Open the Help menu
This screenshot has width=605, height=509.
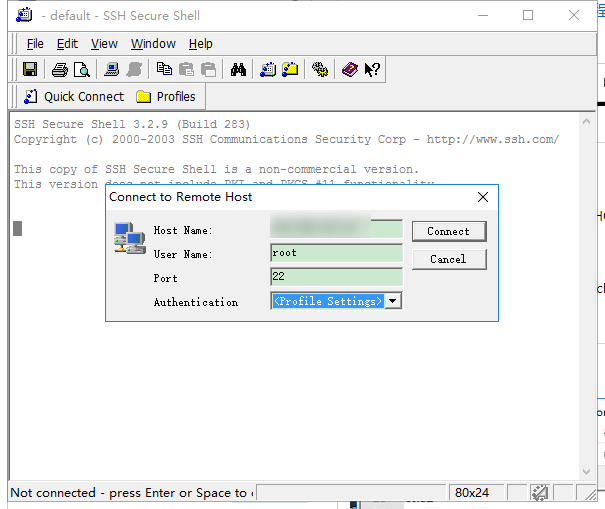pyautogui.click(x=201, y=44)
